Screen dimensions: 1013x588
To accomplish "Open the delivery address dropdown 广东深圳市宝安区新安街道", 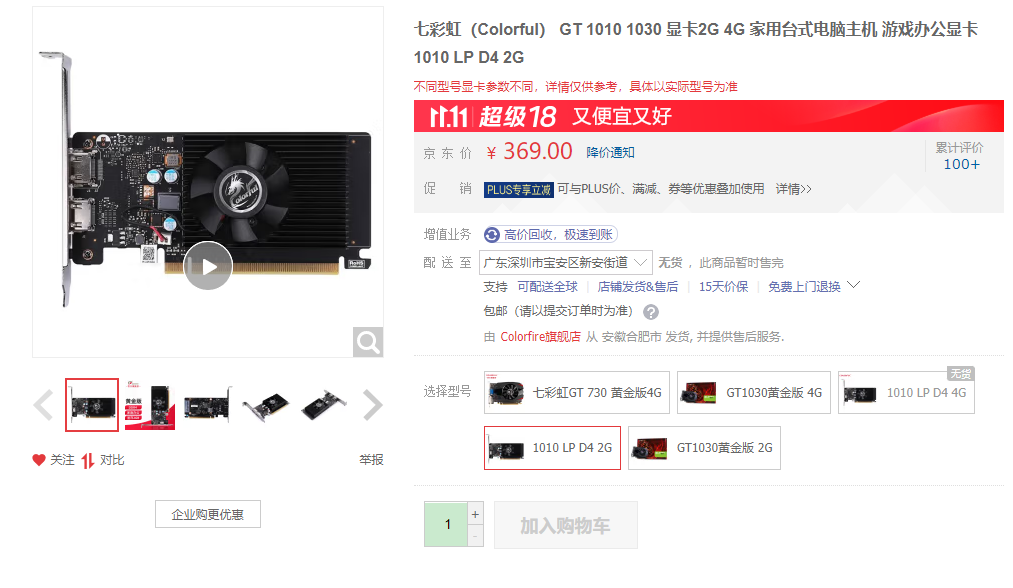I will point(566,262).
